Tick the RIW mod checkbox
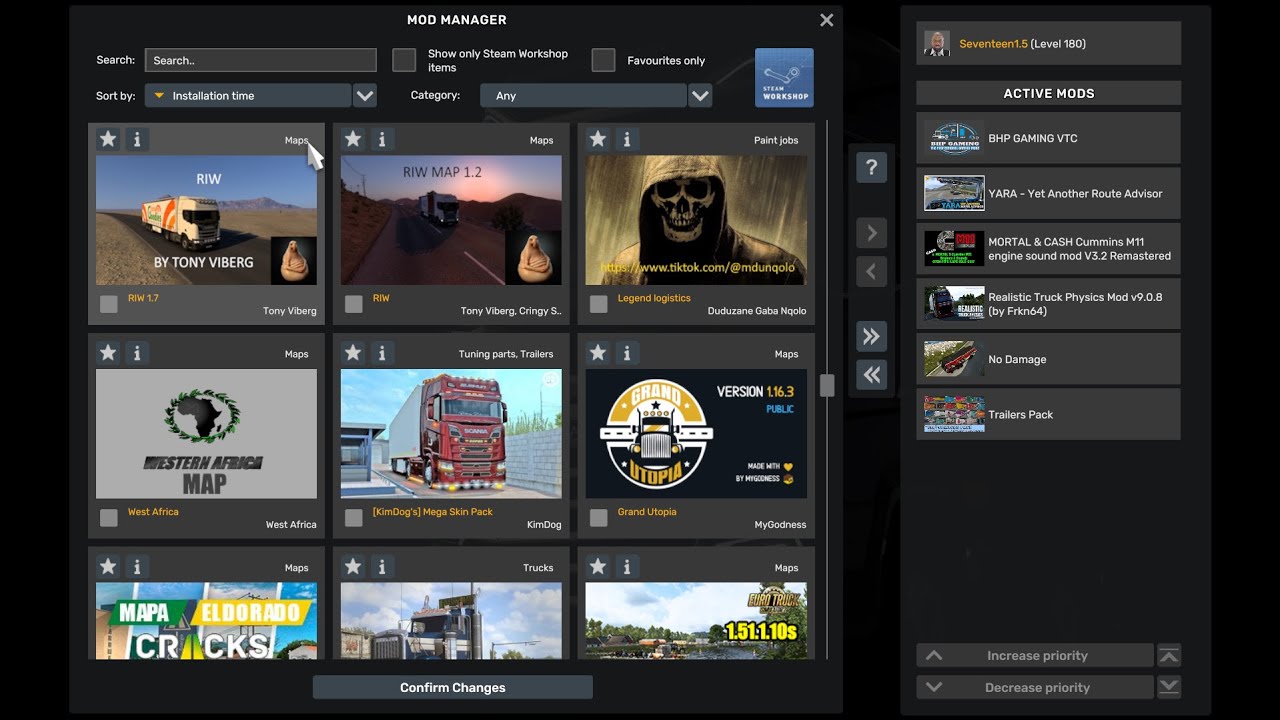Screen dimensions: 1280x720 click(353, 304)
